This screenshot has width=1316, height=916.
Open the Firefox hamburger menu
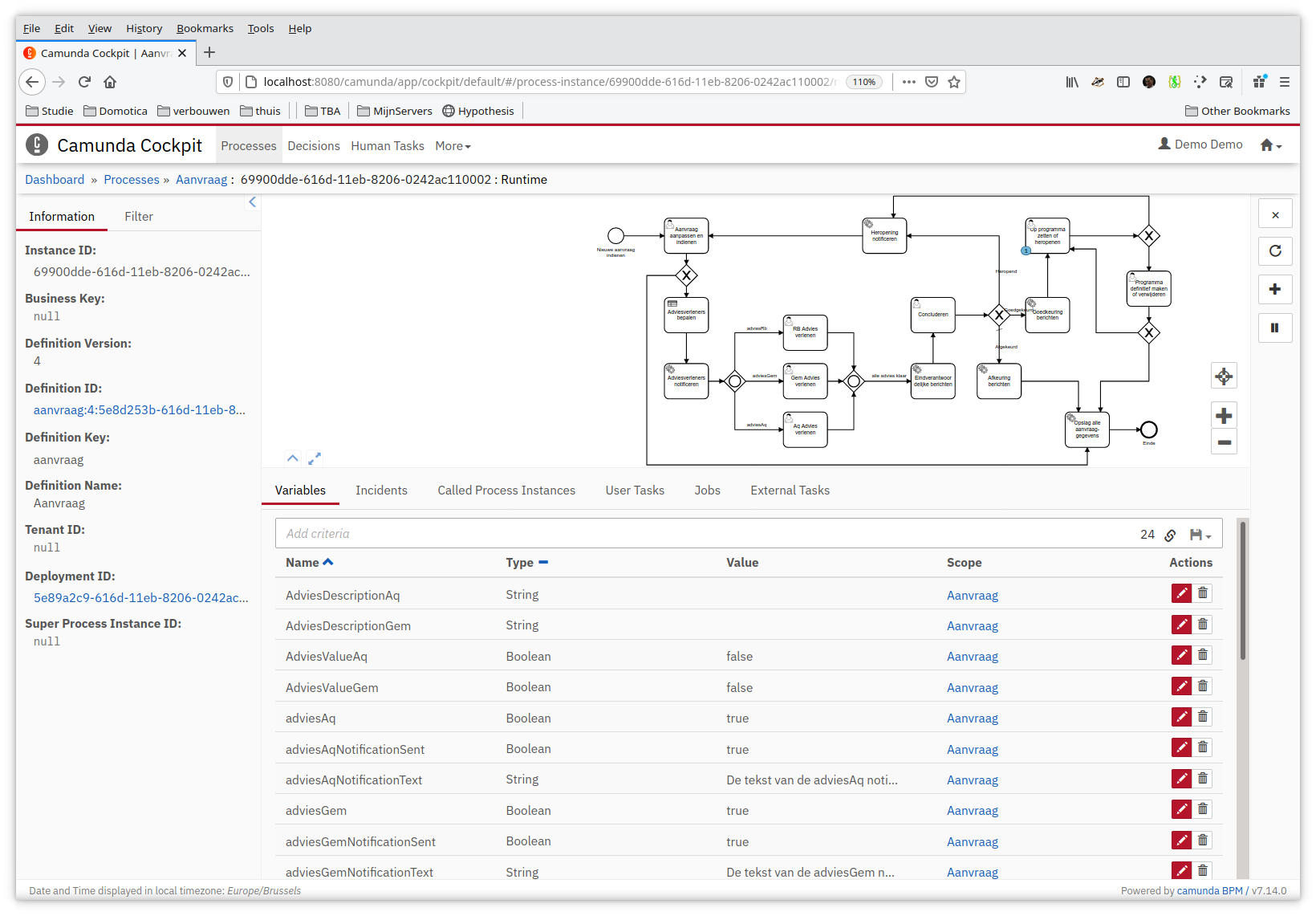(1285, 82)
